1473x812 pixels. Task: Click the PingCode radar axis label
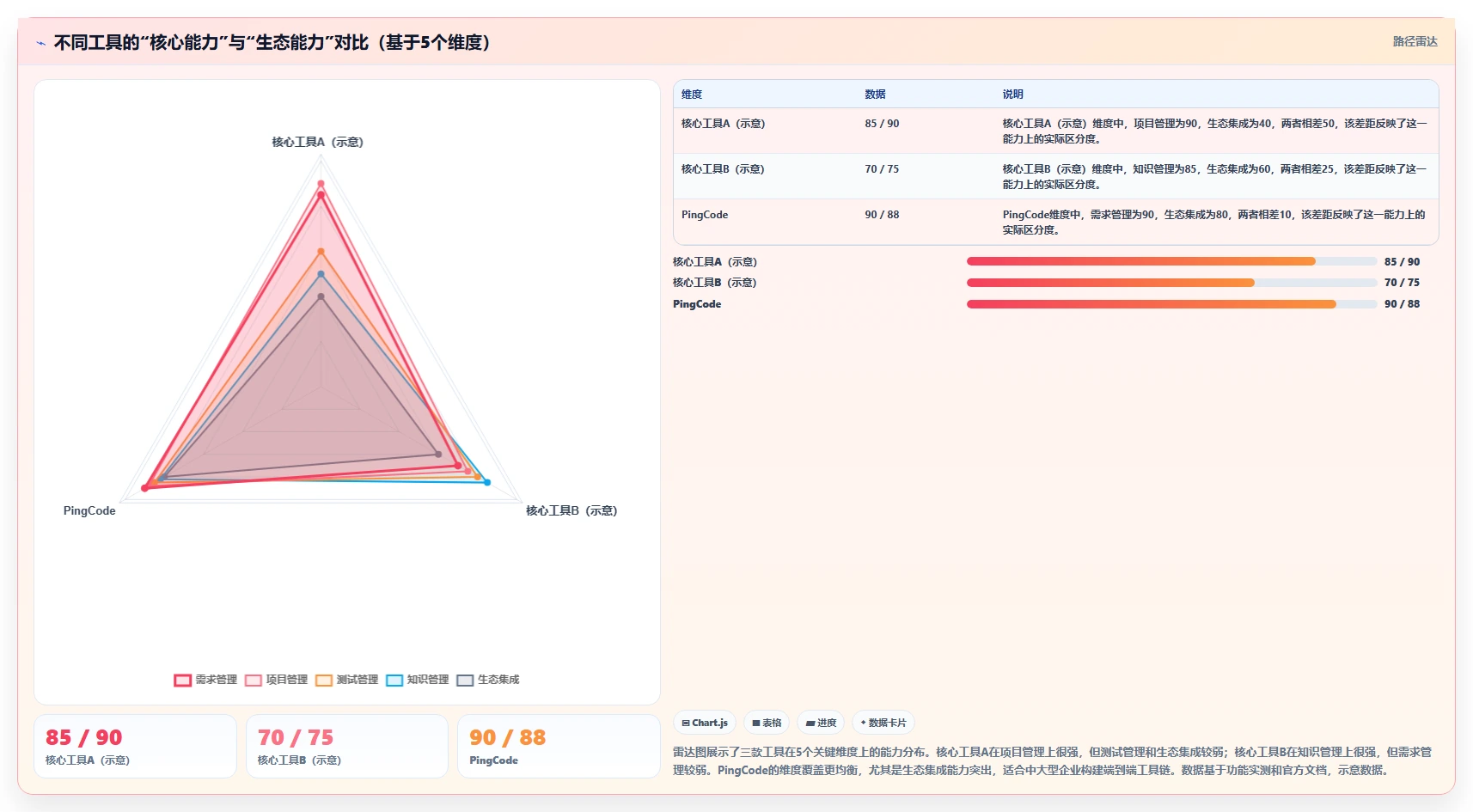(89, 510)
